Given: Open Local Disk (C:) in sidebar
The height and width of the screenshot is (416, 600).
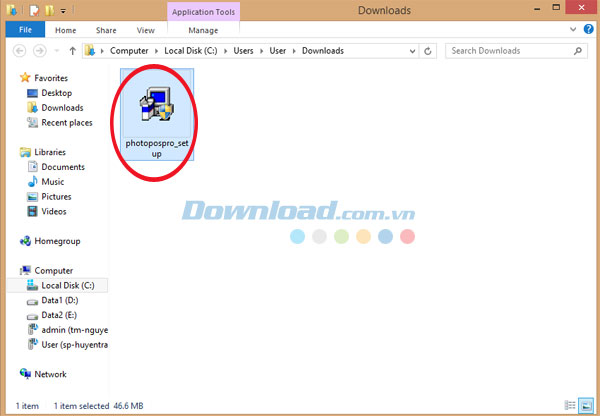Looking at the screenshot, I should pyautogui.click(x=68, y=285).
